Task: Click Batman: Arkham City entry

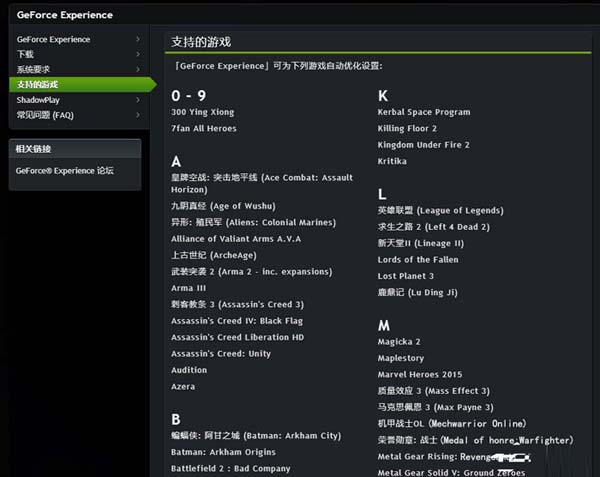Action: point(256,436)
